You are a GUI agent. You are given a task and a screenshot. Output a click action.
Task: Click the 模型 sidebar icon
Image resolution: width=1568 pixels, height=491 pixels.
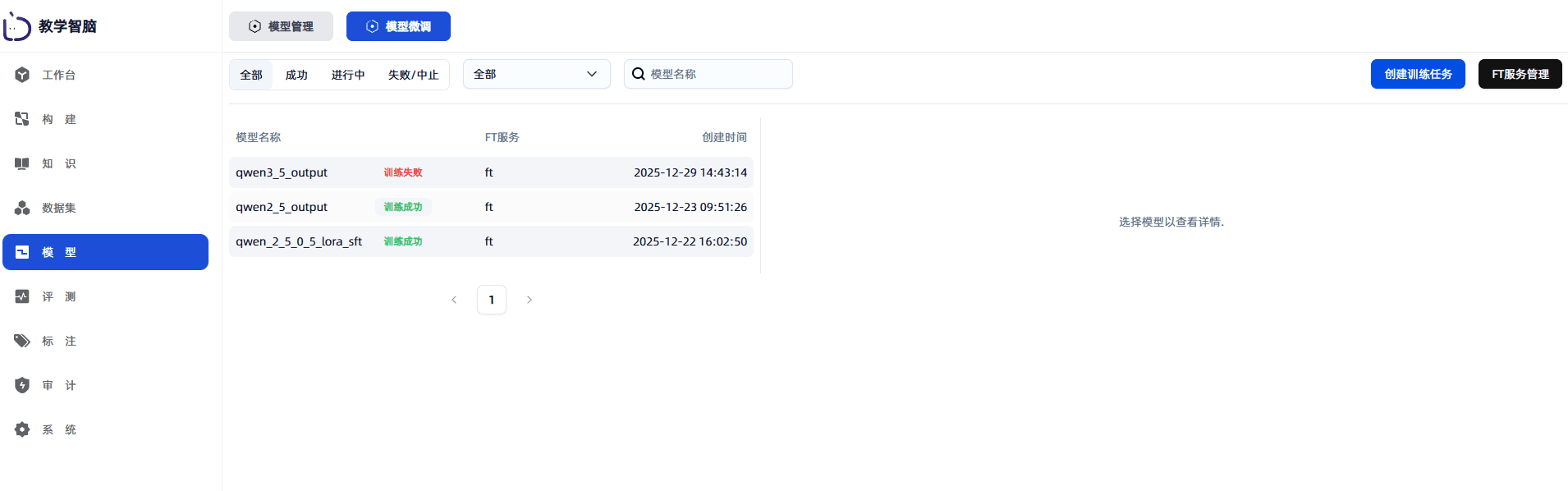[22, 252]
